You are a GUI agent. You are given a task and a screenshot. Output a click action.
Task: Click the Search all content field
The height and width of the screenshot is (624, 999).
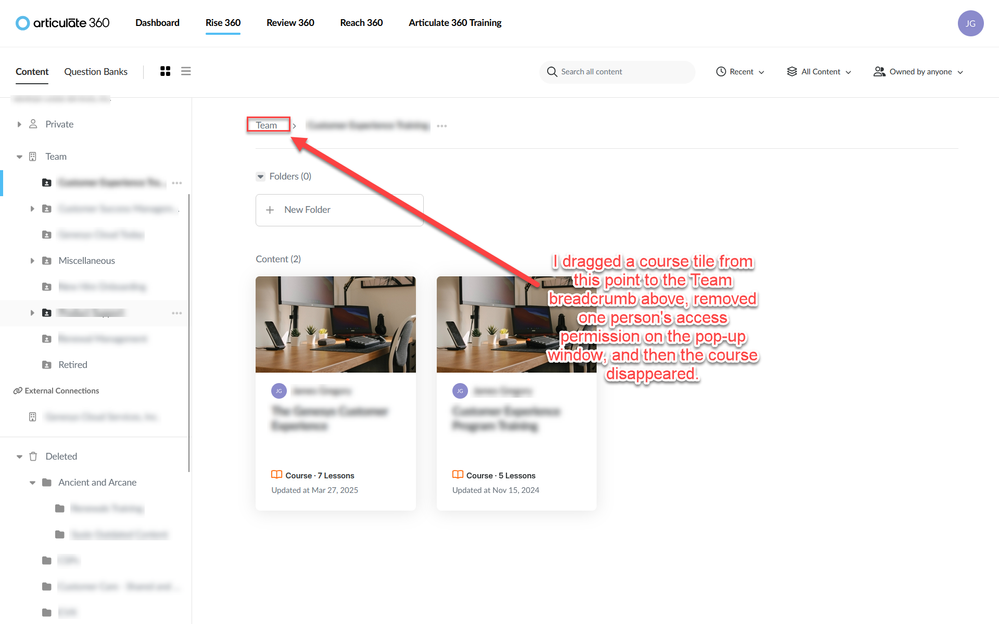(x=617, y=72)
